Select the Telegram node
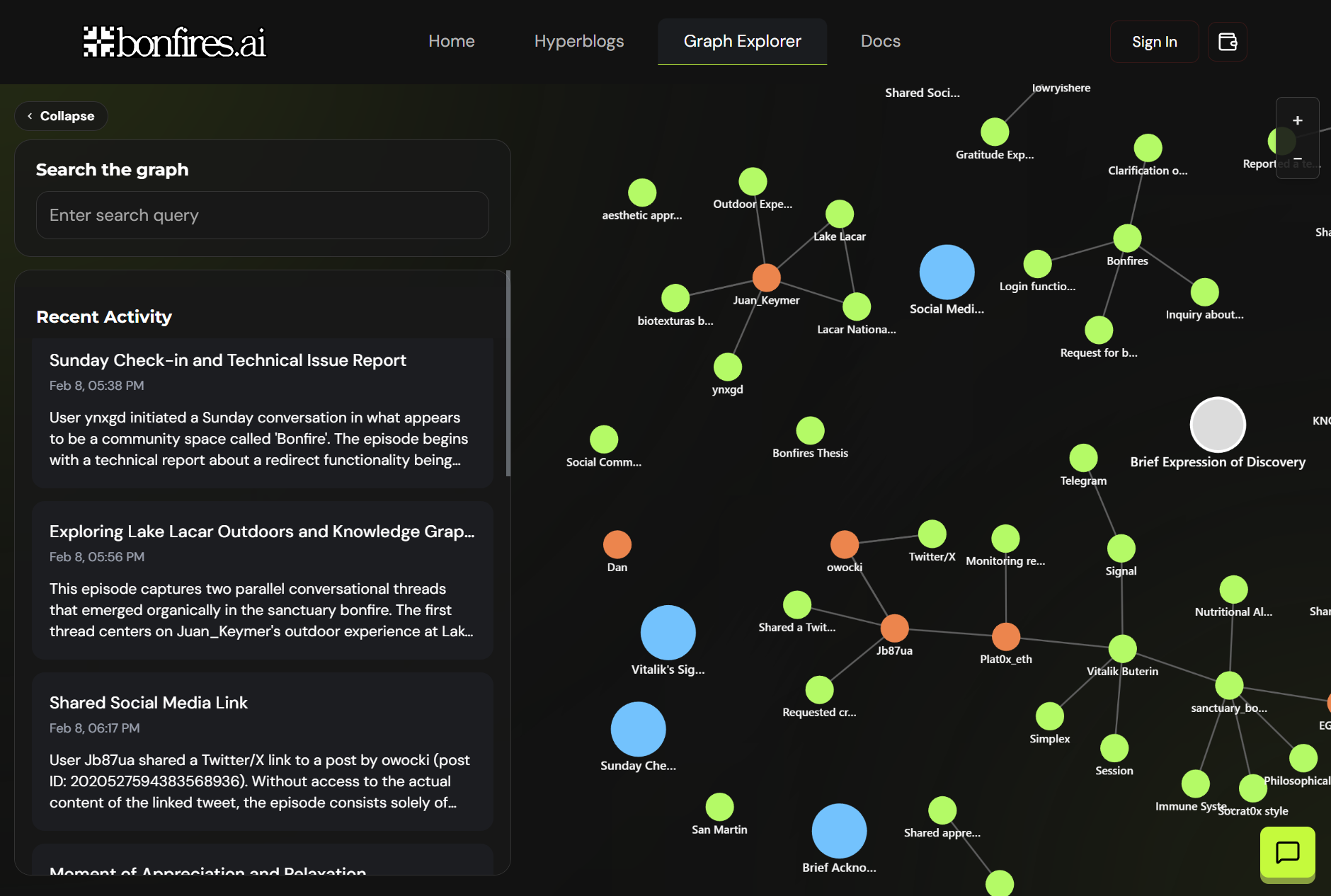The height and width of the screenshot is (896, 1331). click(1083, 458)
